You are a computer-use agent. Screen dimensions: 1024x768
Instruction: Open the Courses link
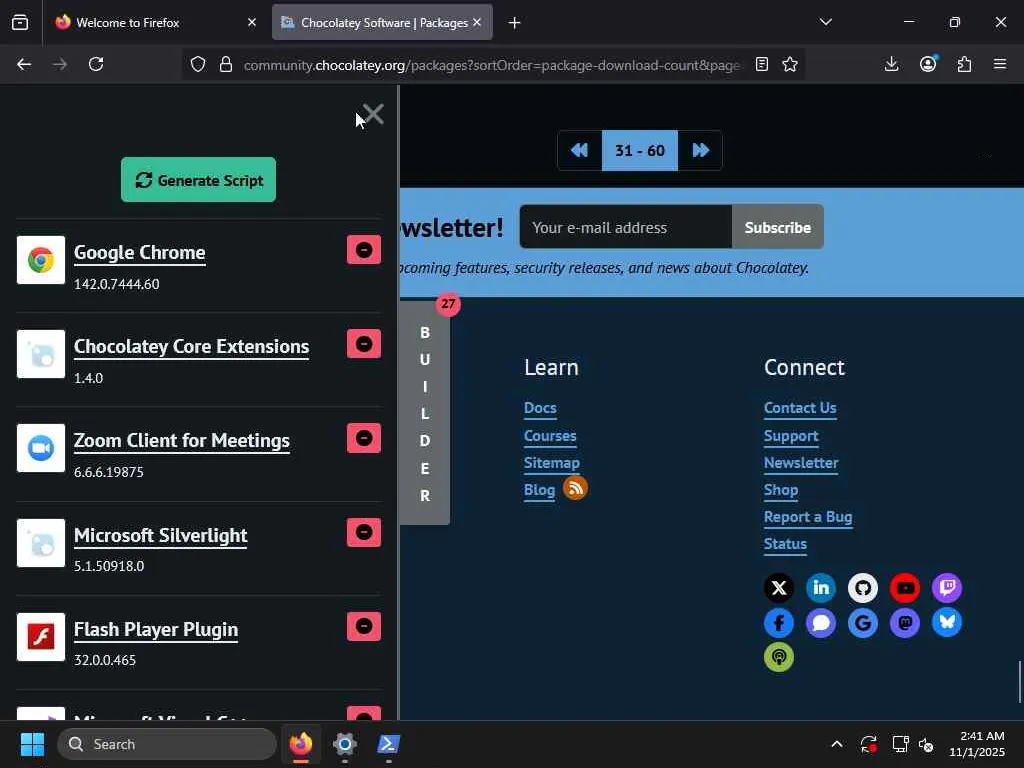[x=550, y=436]
